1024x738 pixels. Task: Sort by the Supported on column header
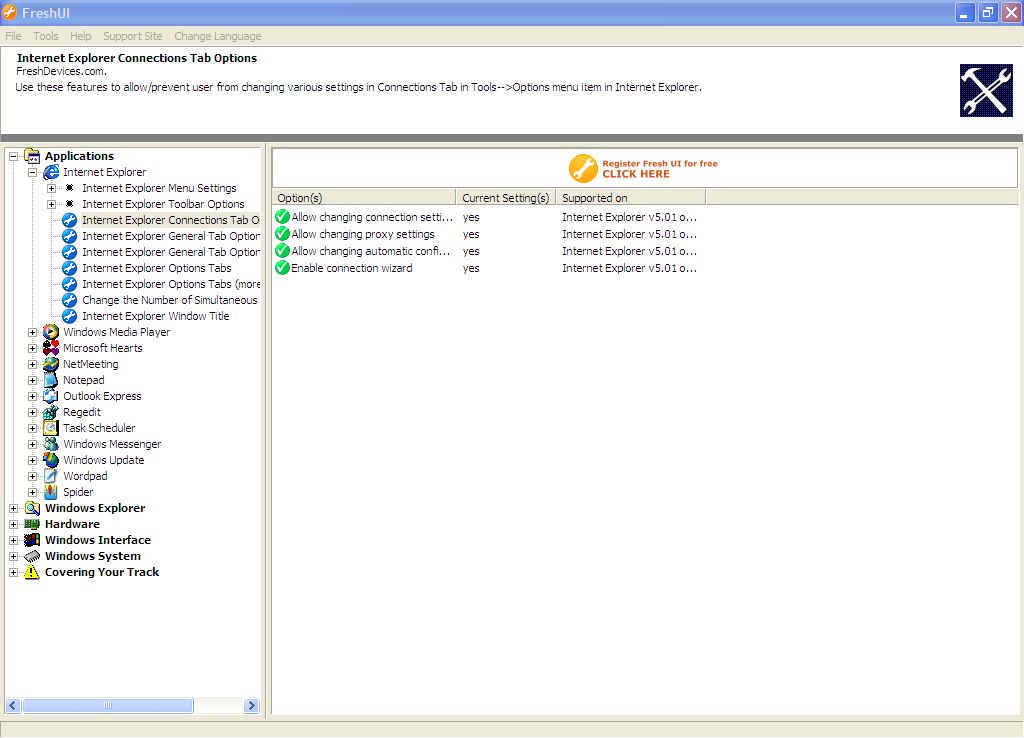point(631,198)
